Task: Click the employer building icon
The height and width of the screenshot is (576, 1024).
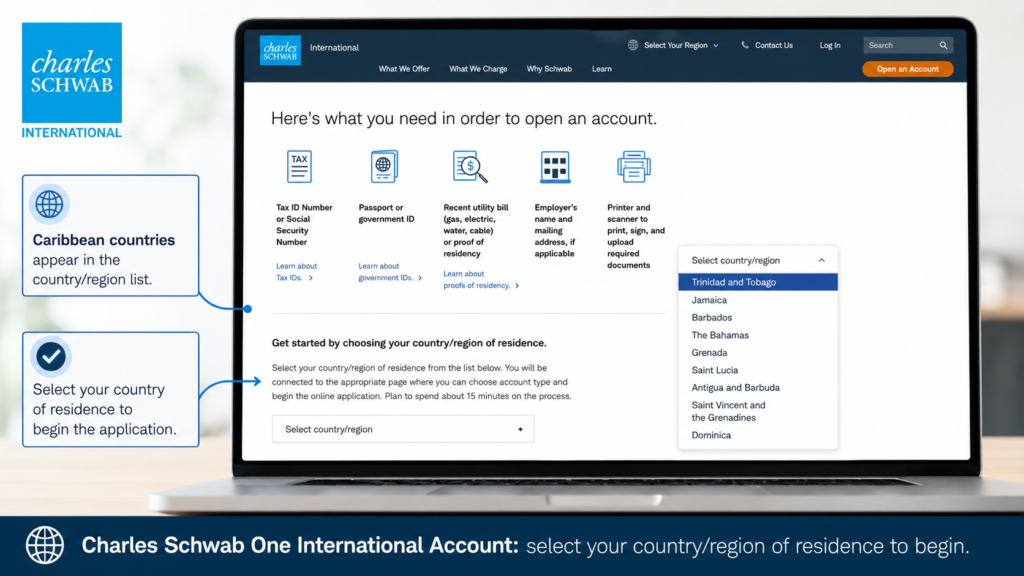Action: (555, 167)
